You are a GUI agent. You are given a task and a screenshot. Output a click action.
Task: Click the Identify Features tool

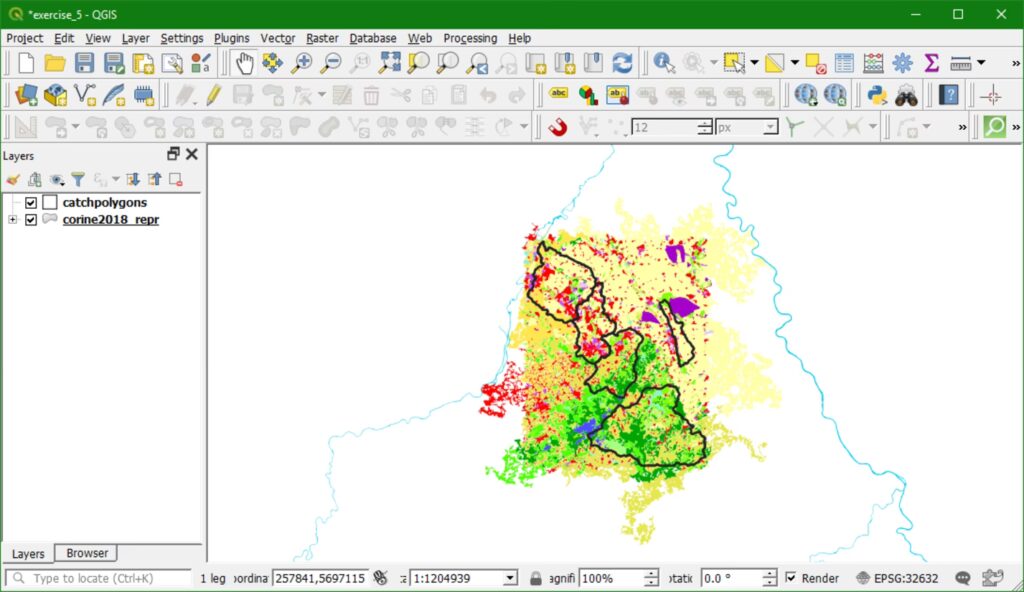click(x=664, y=63)
